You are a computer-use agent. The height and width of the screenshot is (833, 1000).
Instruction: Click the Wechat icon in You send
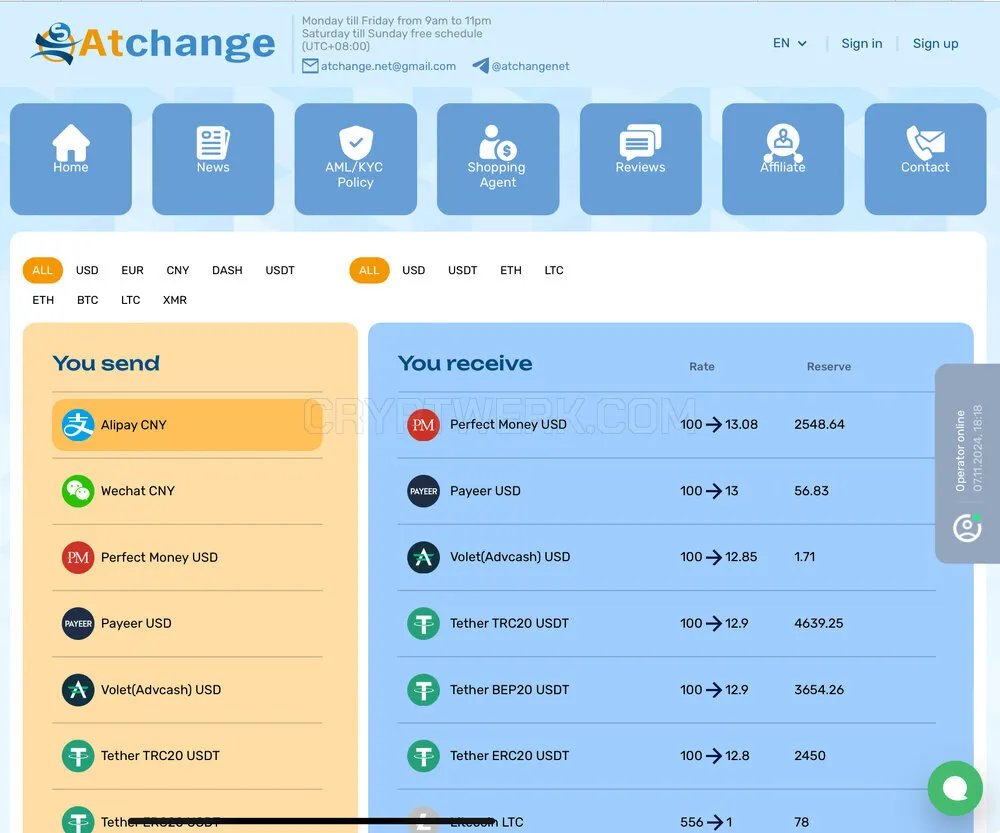78,491
